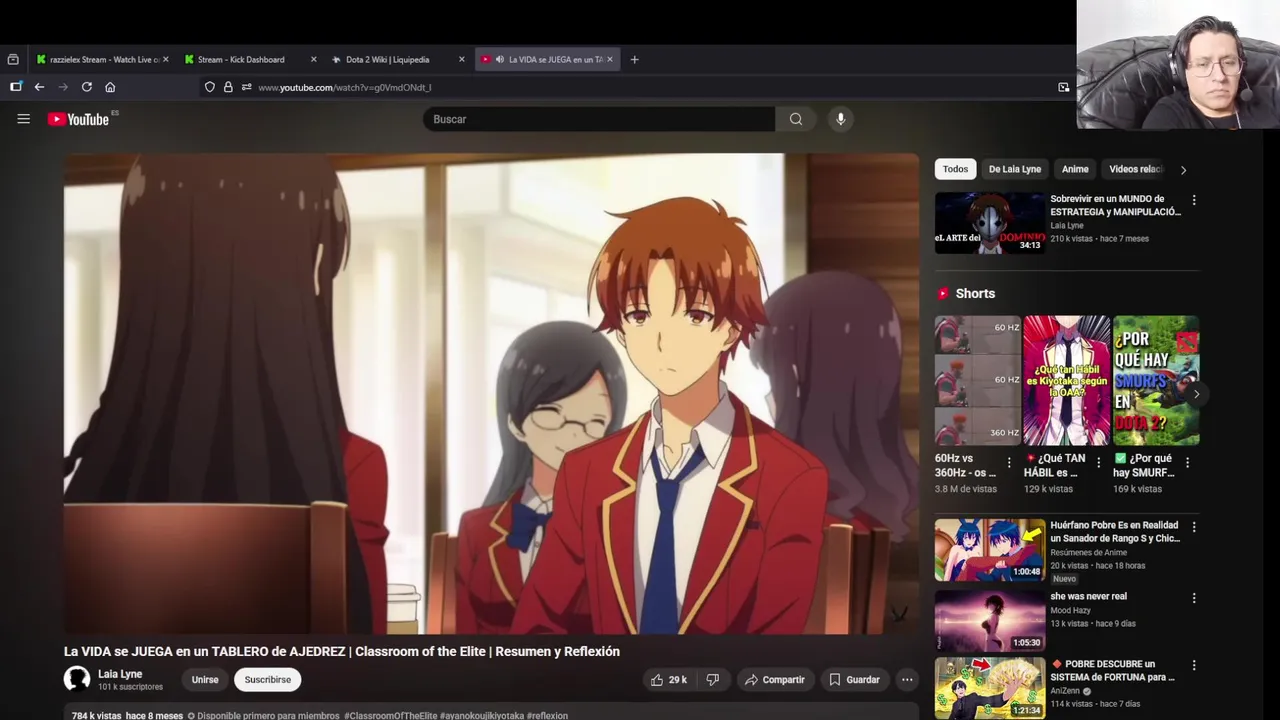
Task: Go to YouTube home via the logo
Action: point(78,119)
